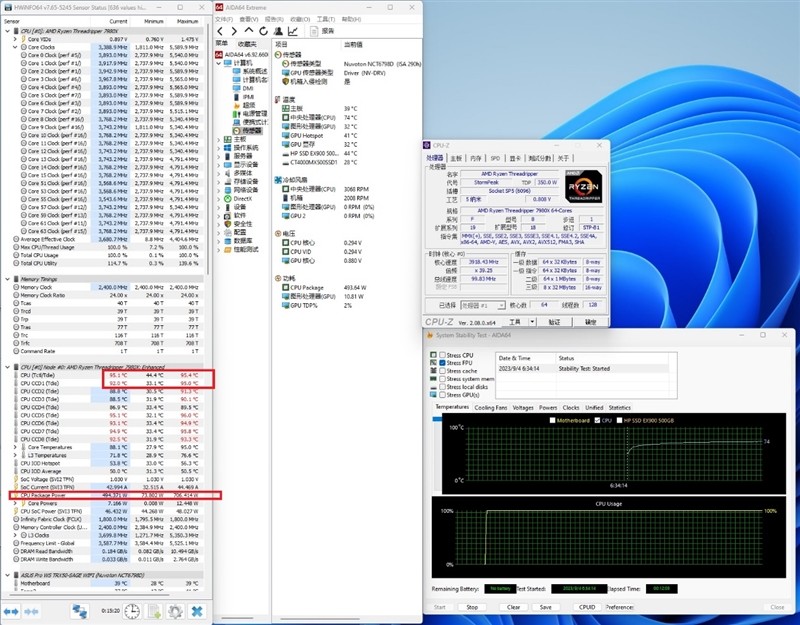Screen dimensions: 800x625
Task: Click HWiNFO collapse-layout faded arrows icon
Action: 31,611
